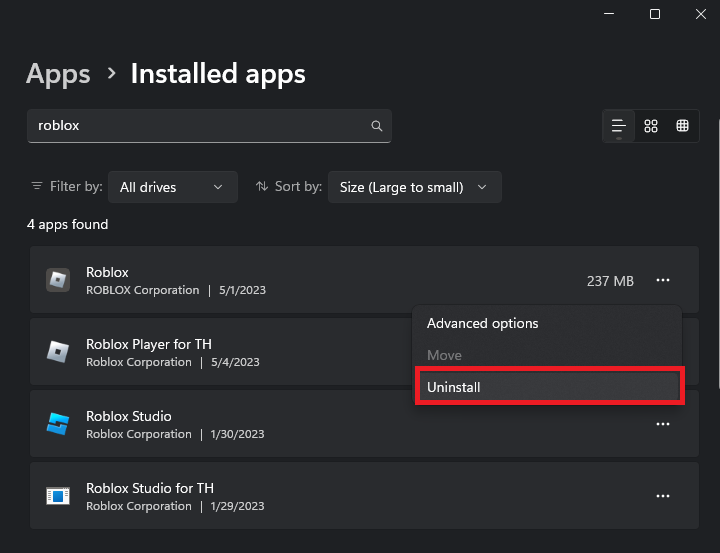Click the Roblox Studio app icon

pos(58,424)
